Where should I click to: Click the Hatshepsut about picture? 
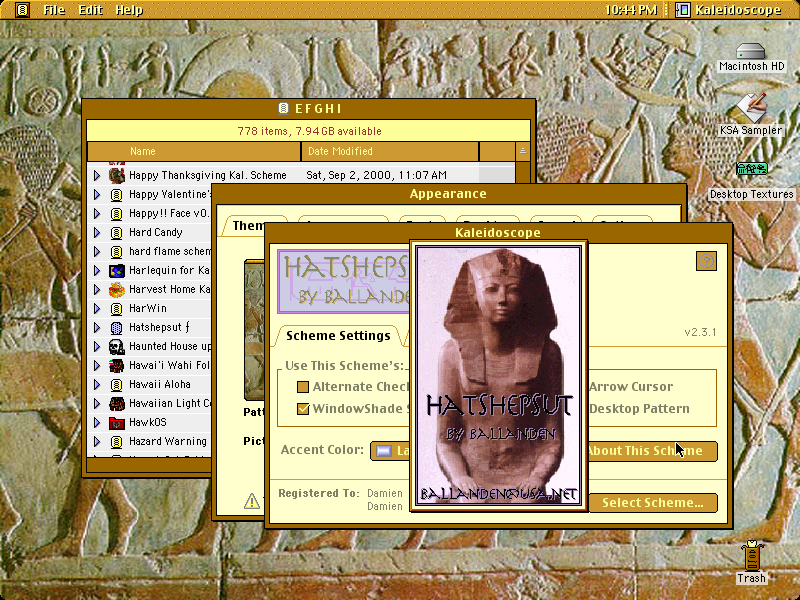coord(498,376)
